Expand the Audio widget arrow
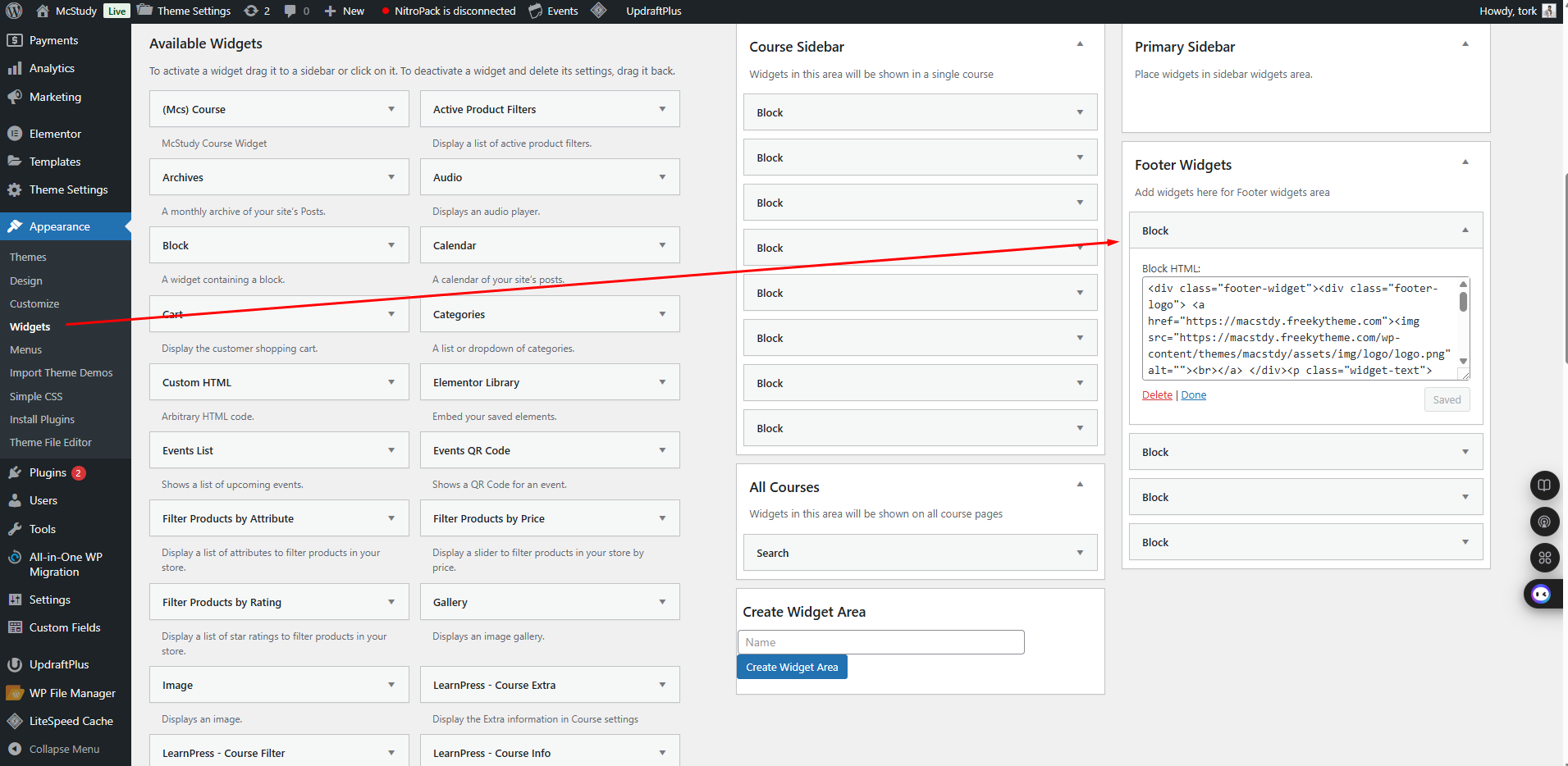 (662, 177)
